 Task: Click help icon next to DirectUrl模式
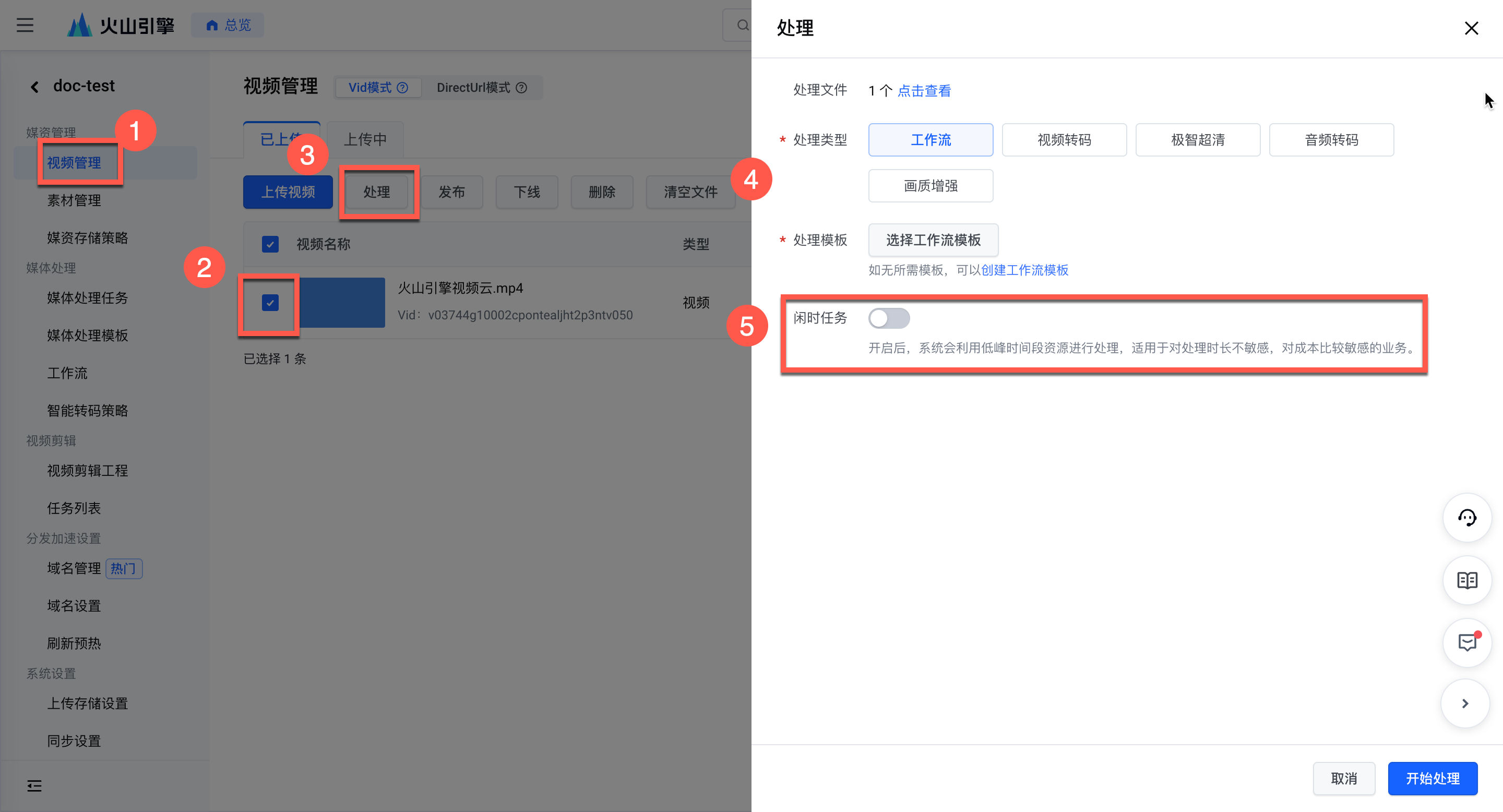pyautogui.click(x=522, y=88)
